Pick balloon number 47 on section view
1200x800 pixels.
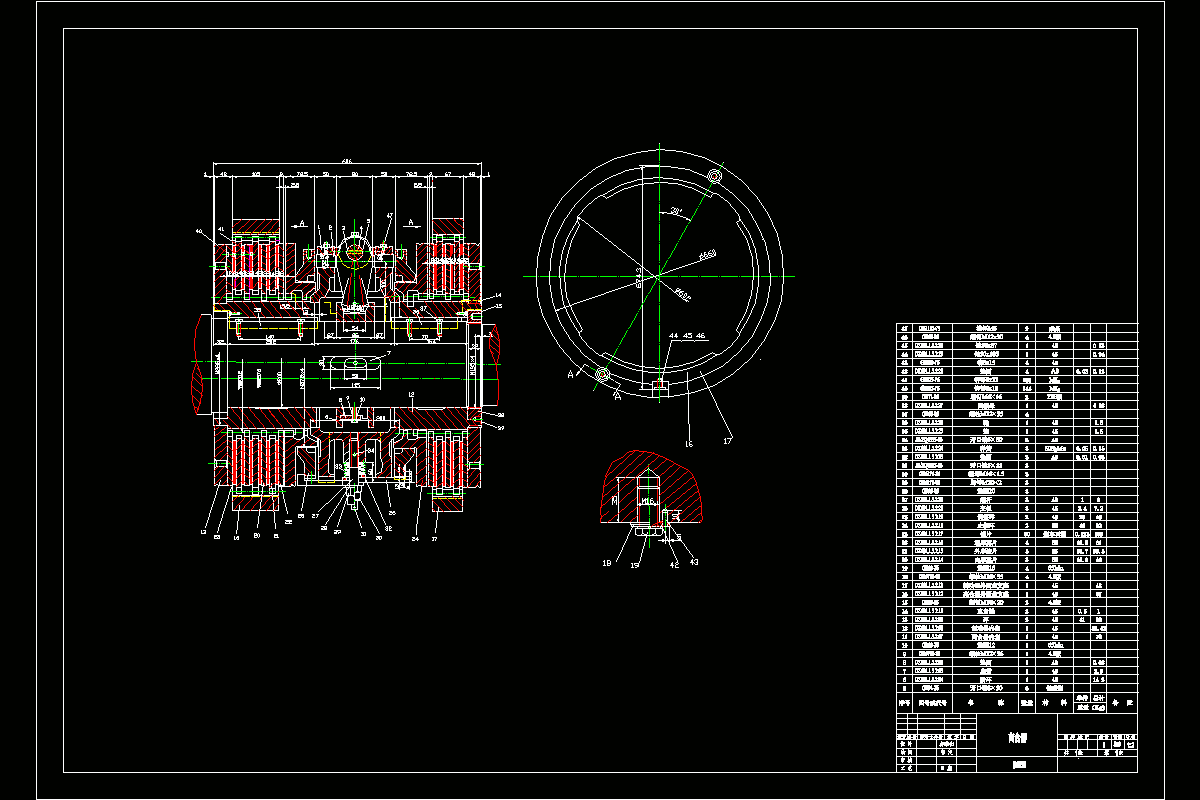389,216
